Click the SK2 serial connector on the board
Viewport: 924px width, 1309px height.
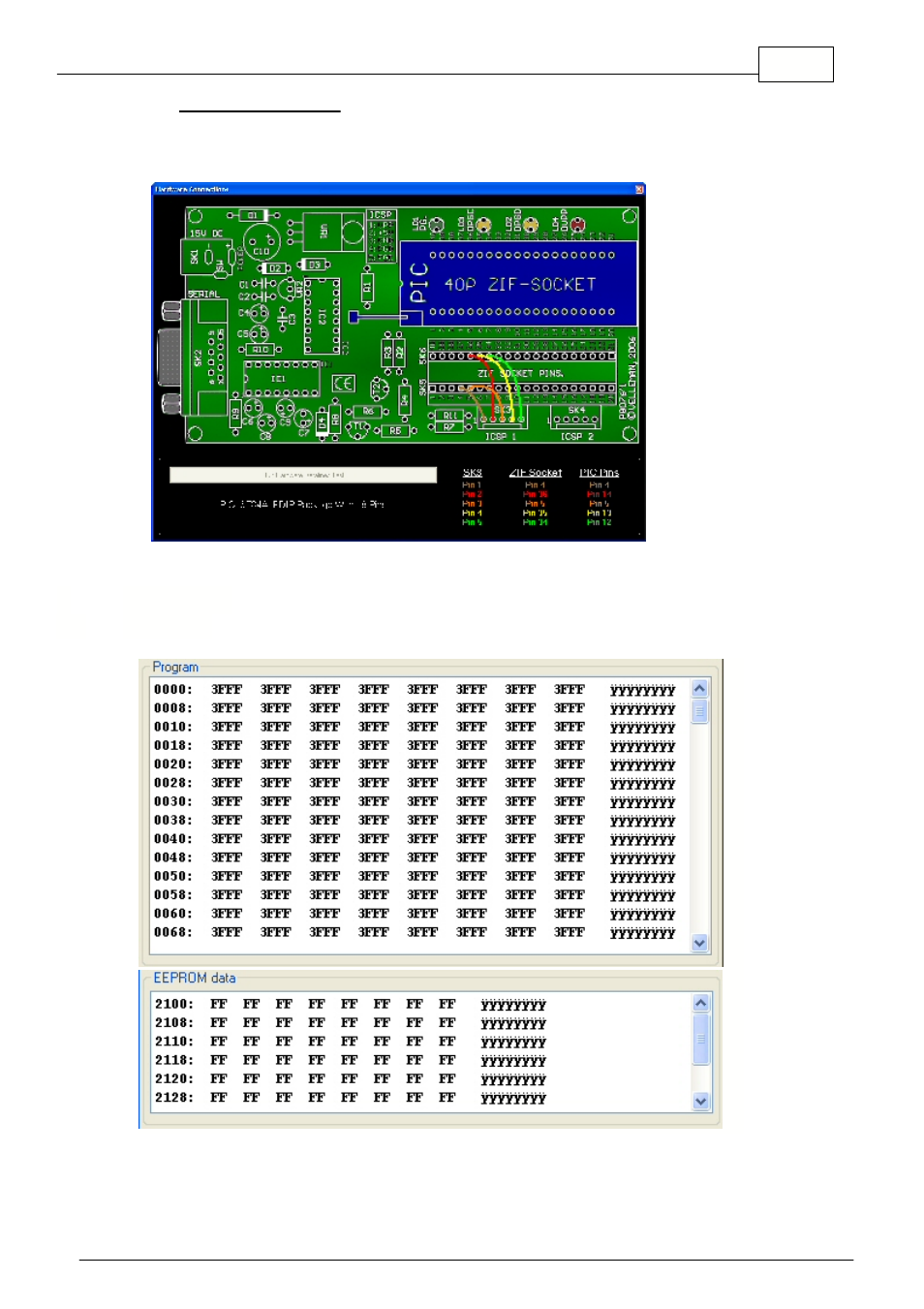[x=194, y=358]
